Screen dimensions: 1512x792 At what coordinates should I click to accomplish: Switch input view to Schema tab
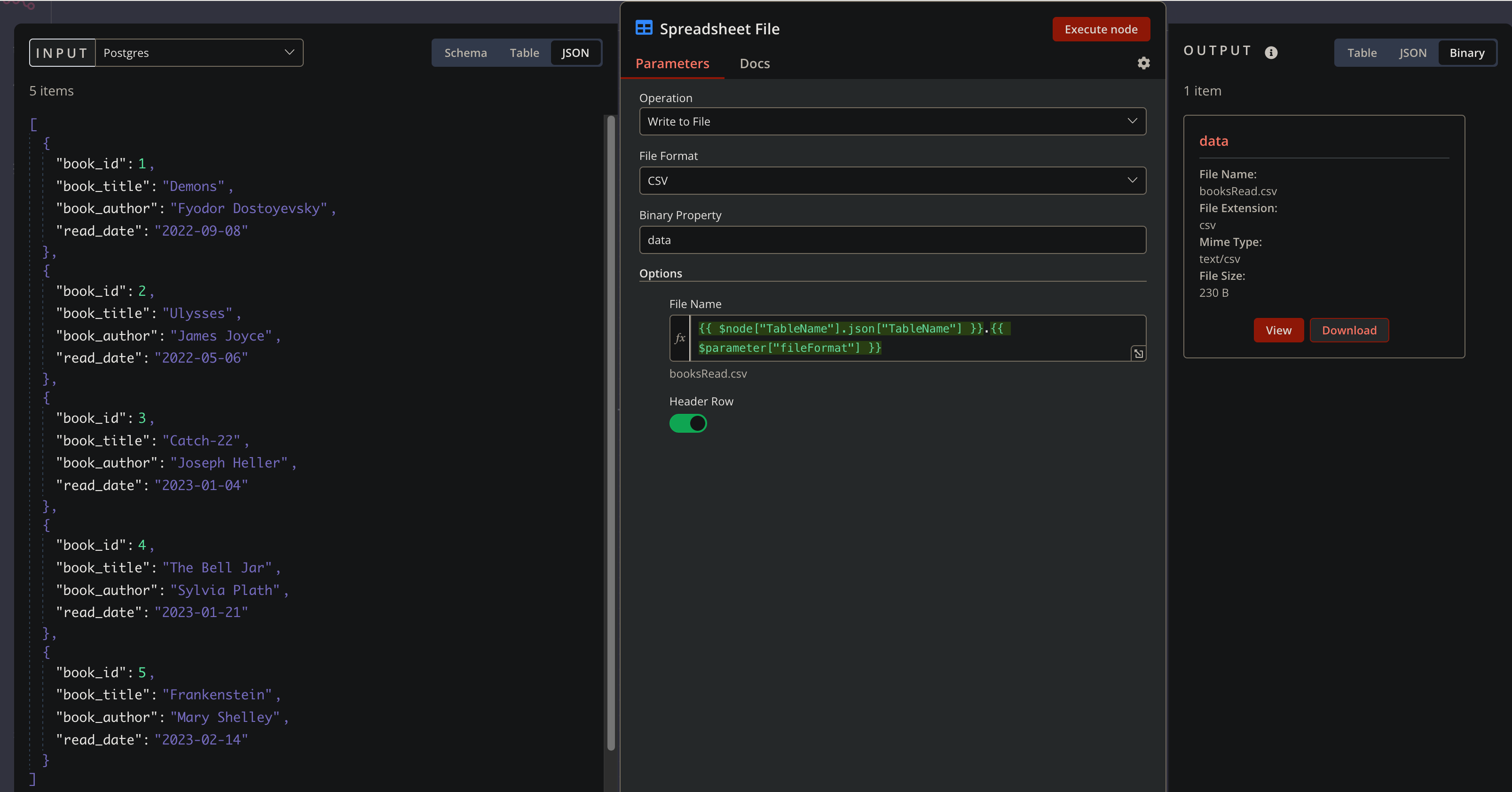point(465,52)
